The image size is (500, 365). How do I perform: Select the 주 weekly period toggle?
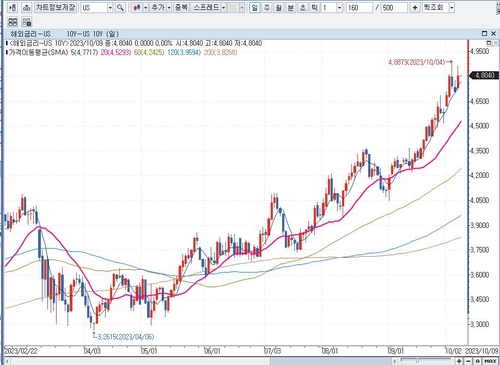(x=267, y=7)
